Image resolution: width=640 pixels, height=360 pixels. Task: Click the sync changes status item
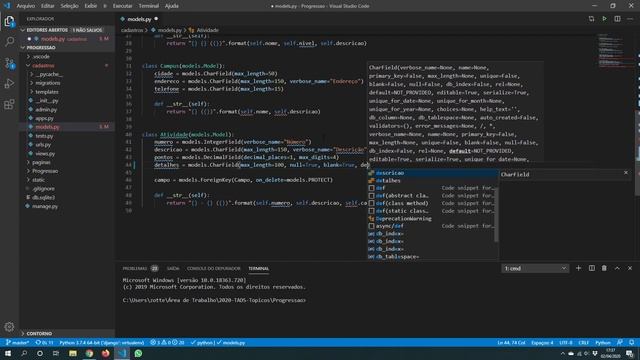pyautogui.click(x=44, y=342)
